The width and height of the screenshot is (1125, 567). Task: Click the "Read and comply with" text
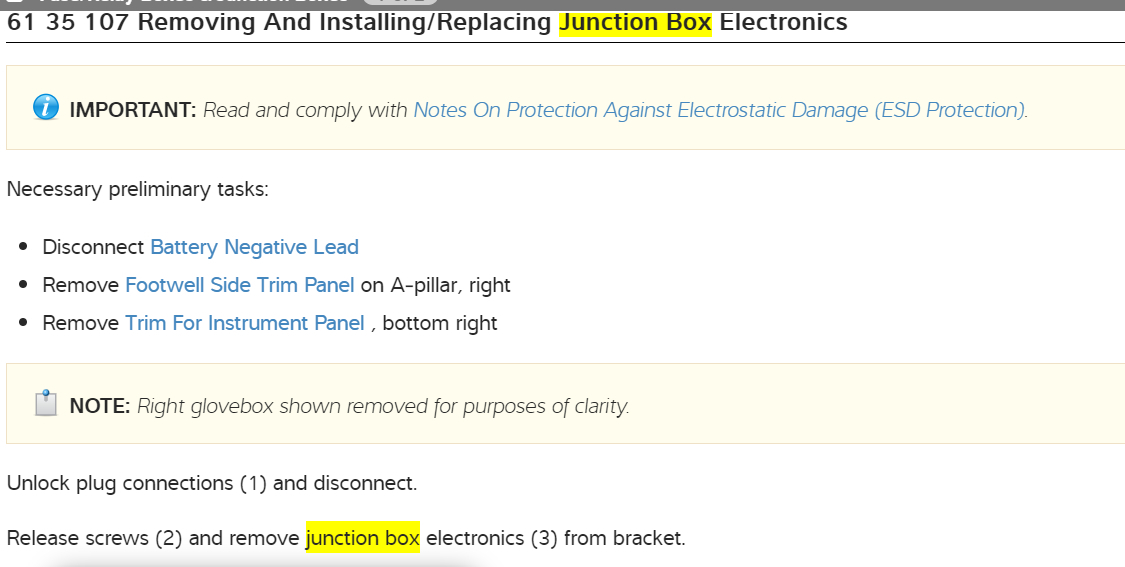click(x=305, y=110)
